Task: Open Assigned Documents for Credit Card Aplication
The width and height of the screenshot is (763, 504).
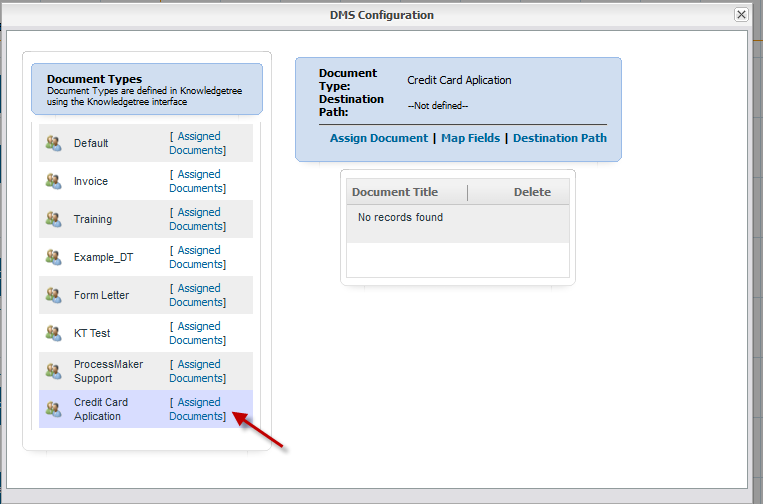Action: click(198, 409)
